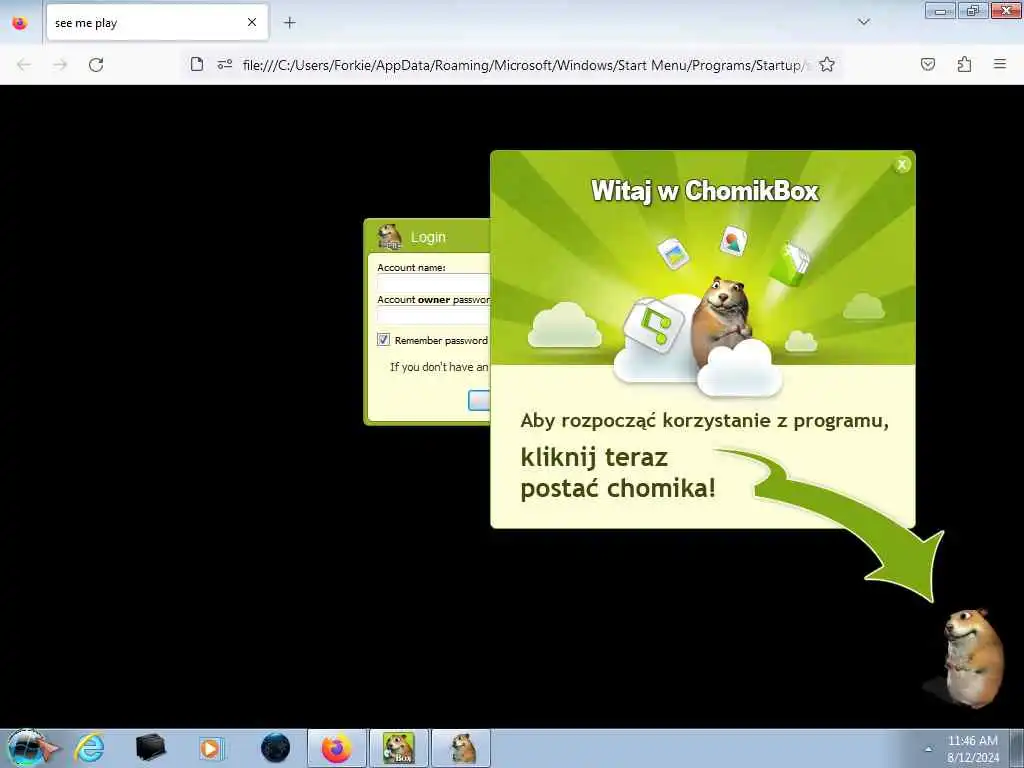
Task: Open Windows Media Player from the taskbar
Action: point(212,748)
